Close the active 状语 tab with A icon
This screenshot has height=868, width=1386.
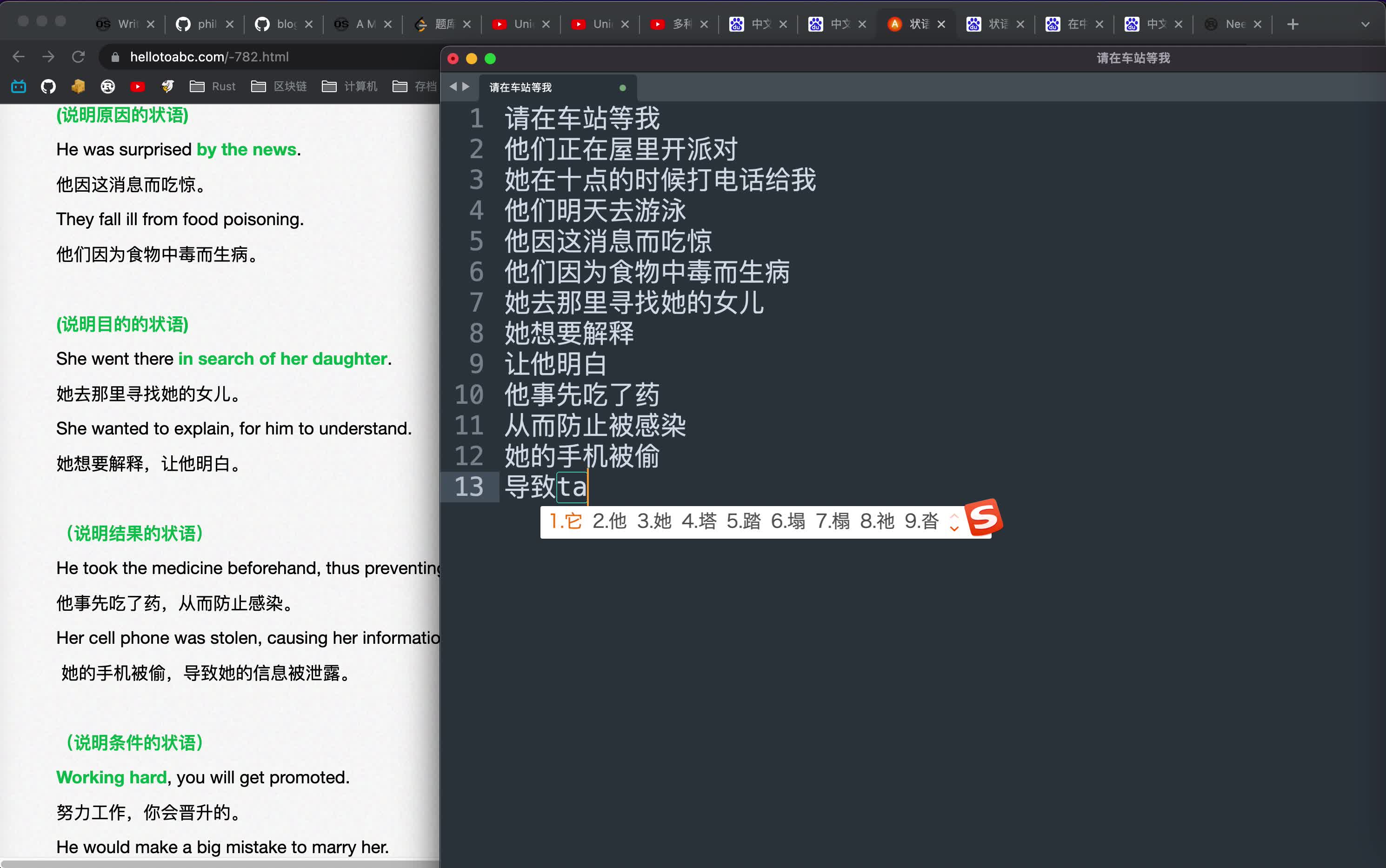click(941, 24)
